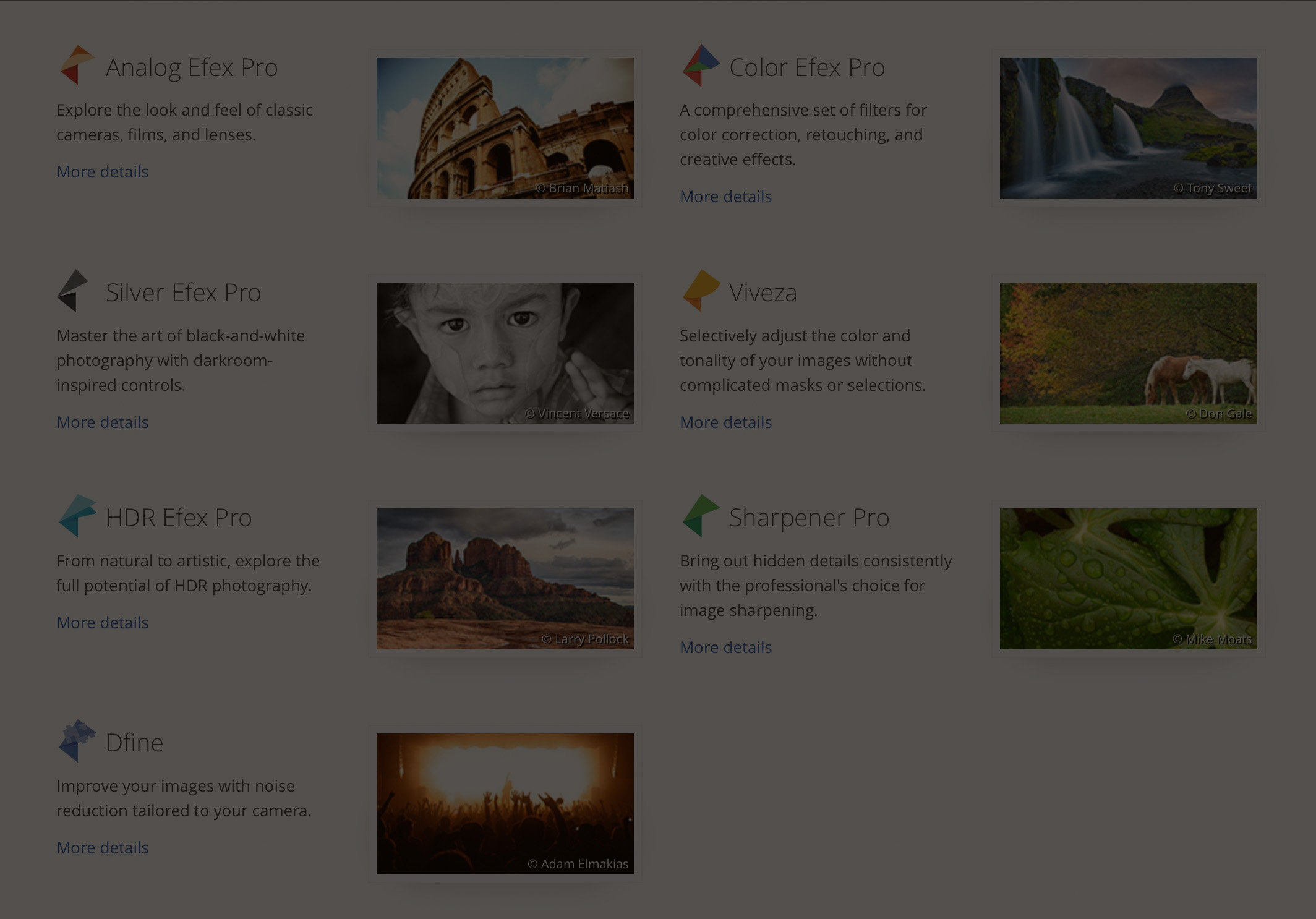Viewport: 1316px width, 919px height.
Task: Click the text 'Bring out hidden details consistently'
Action: (816, 561)
